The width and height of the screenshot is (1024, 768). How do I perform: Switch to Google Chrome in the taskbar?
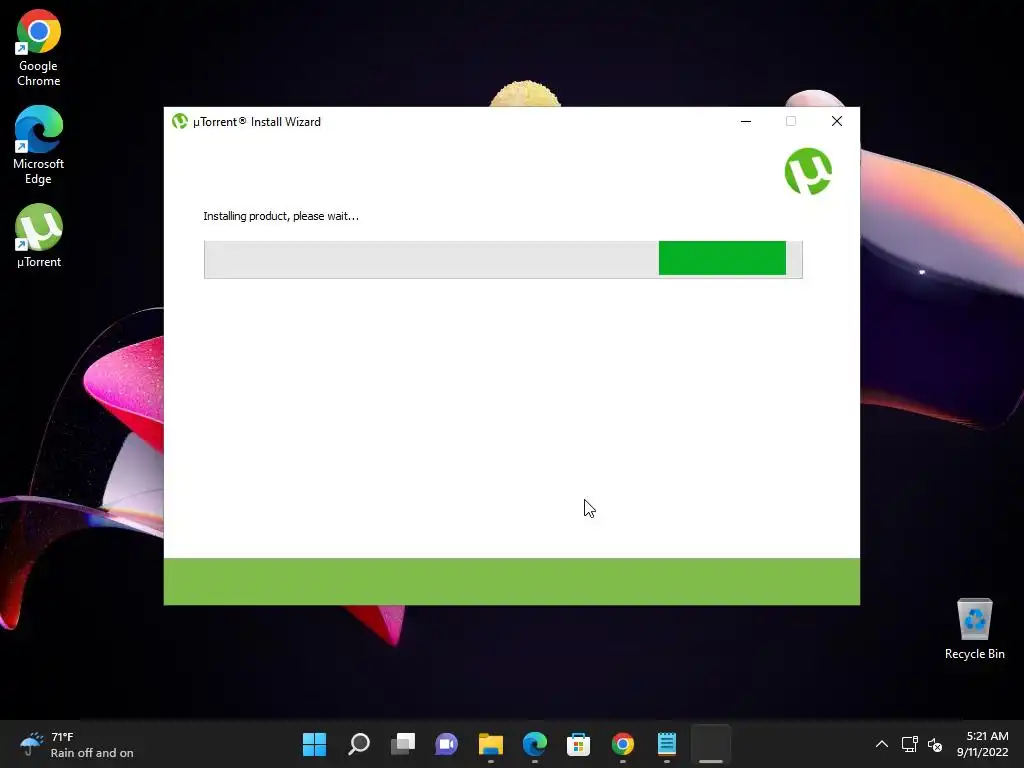click(x=622, y=744)
